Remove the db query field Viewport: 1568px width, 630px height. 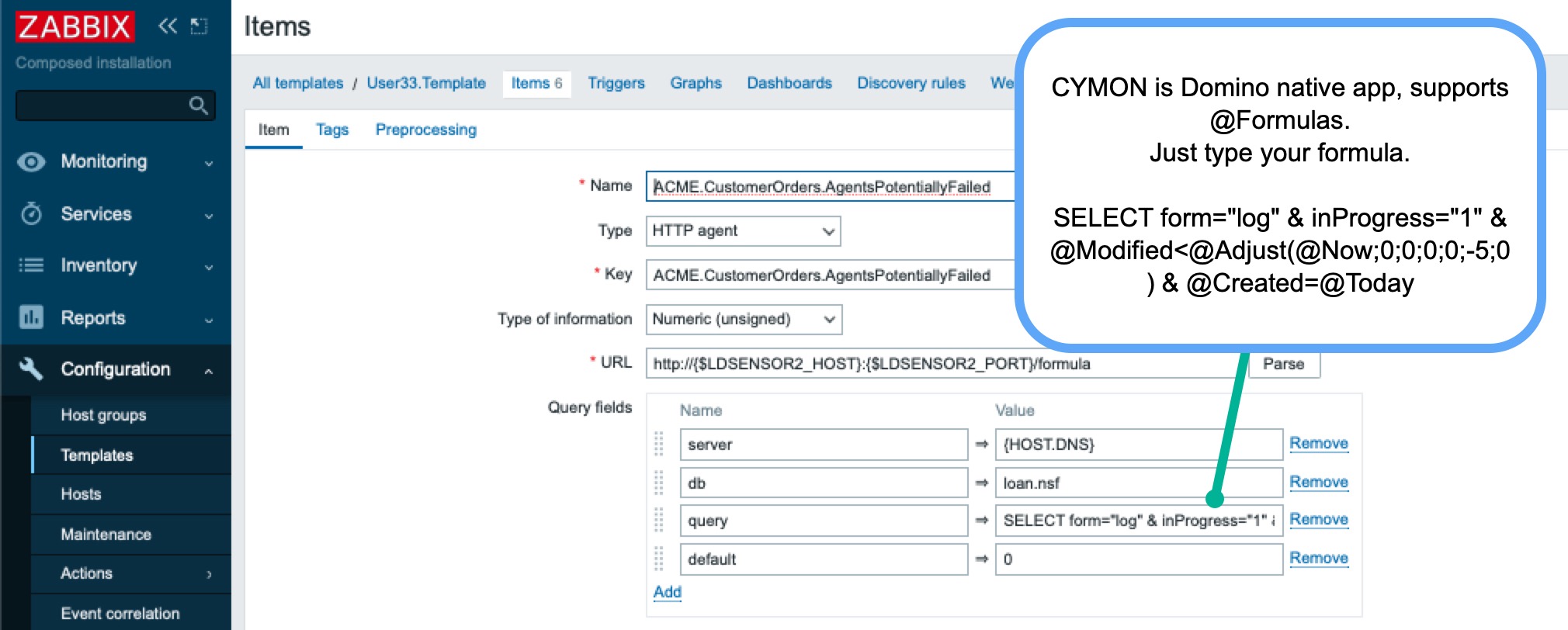tap(1319, 482)
